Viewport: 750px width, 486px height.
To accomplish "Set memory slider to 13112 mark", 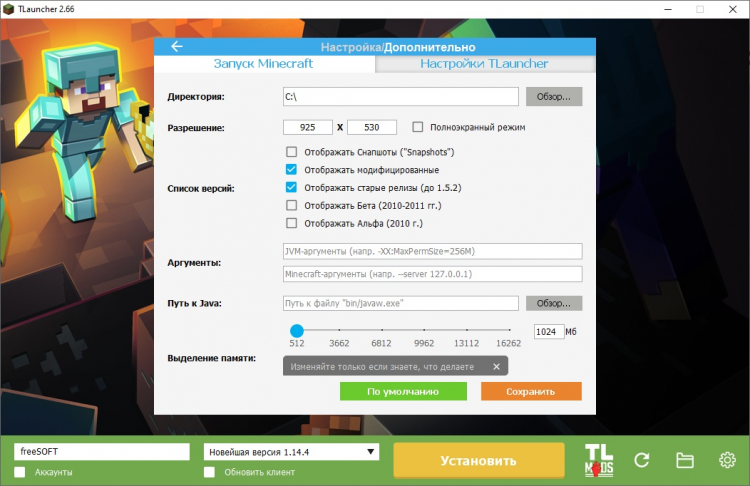I will coord(467,330).
